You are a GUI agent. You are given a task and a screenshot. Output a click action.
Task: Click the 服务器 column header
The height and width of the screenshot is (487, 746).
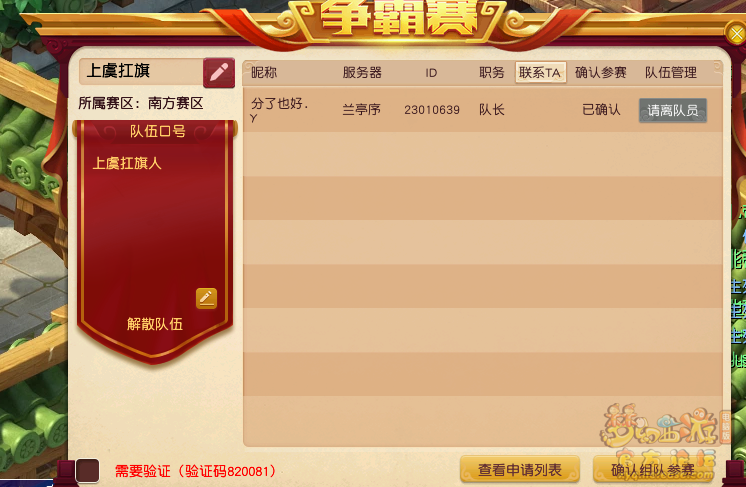pyautogui.click(x=362, y=72)
